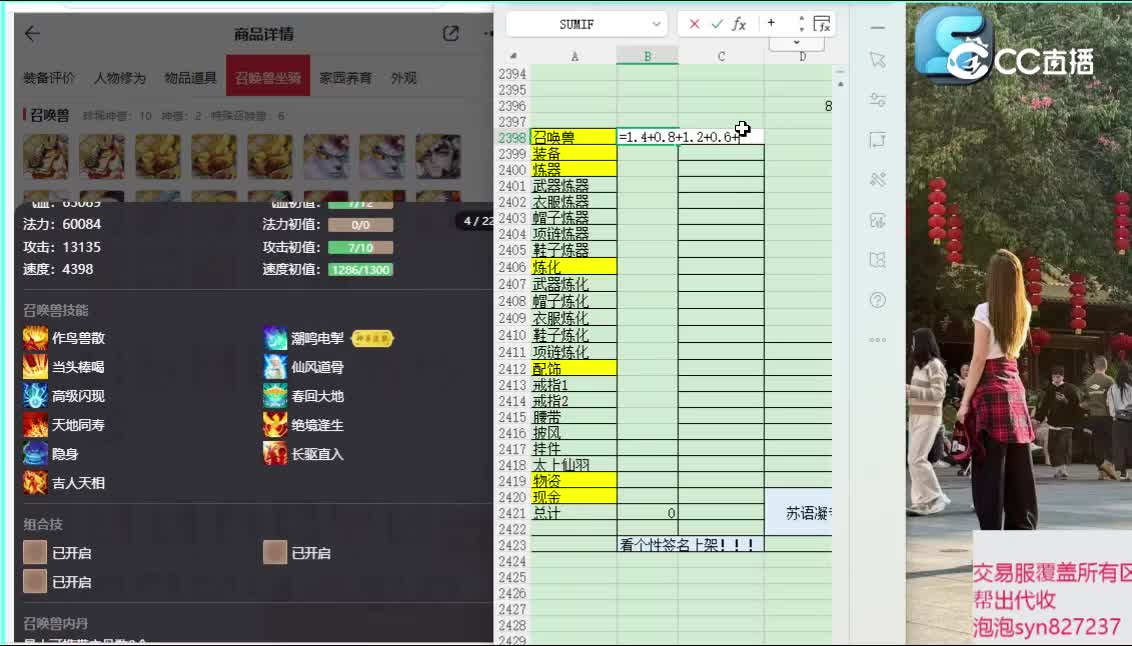This screenshot has width=1132, height=646.
Task: Open the SUMIF name box dropdown
Action: click(656, 24)
